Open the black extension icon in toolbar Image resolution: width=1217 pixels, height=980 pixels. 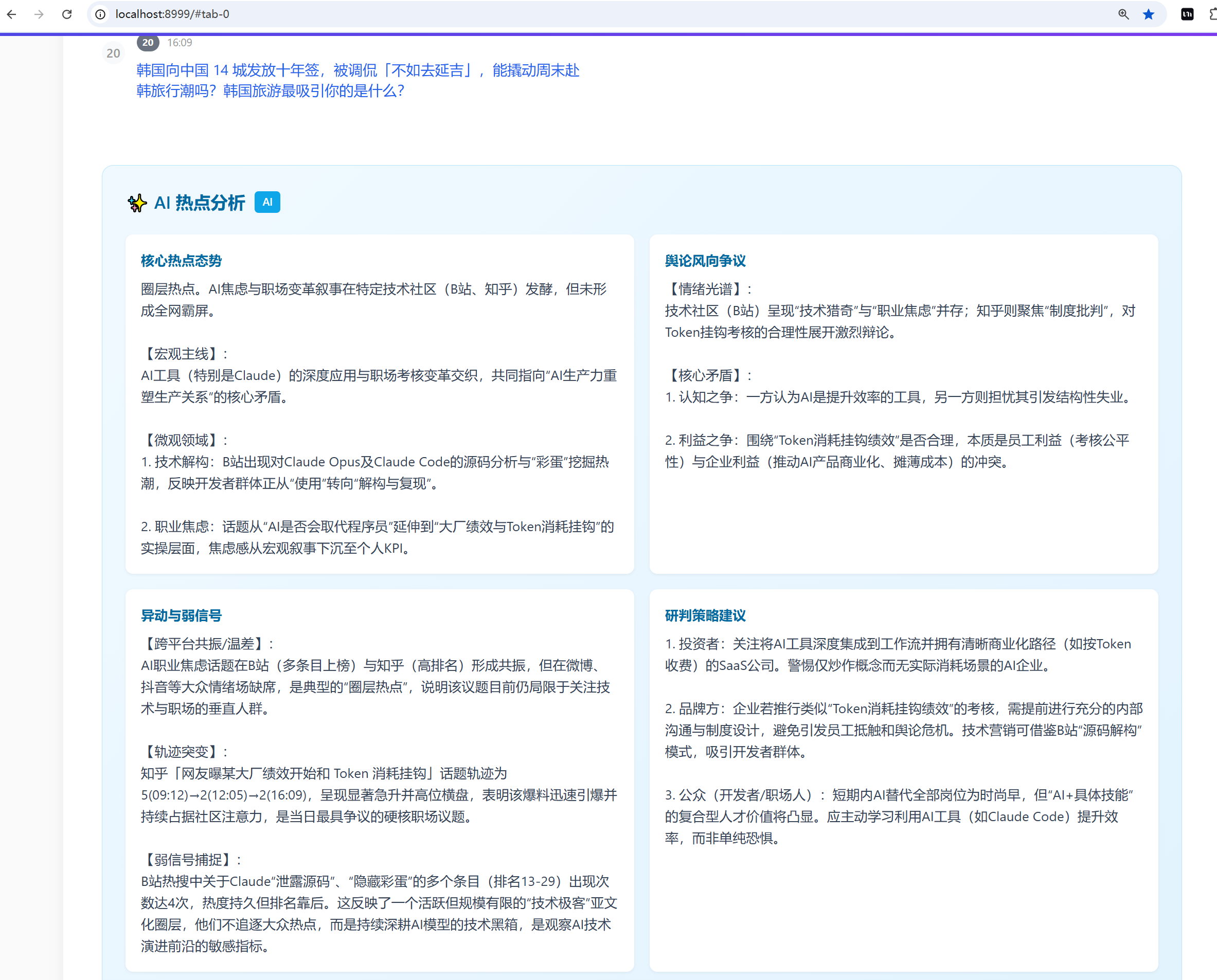[1187, 14]
